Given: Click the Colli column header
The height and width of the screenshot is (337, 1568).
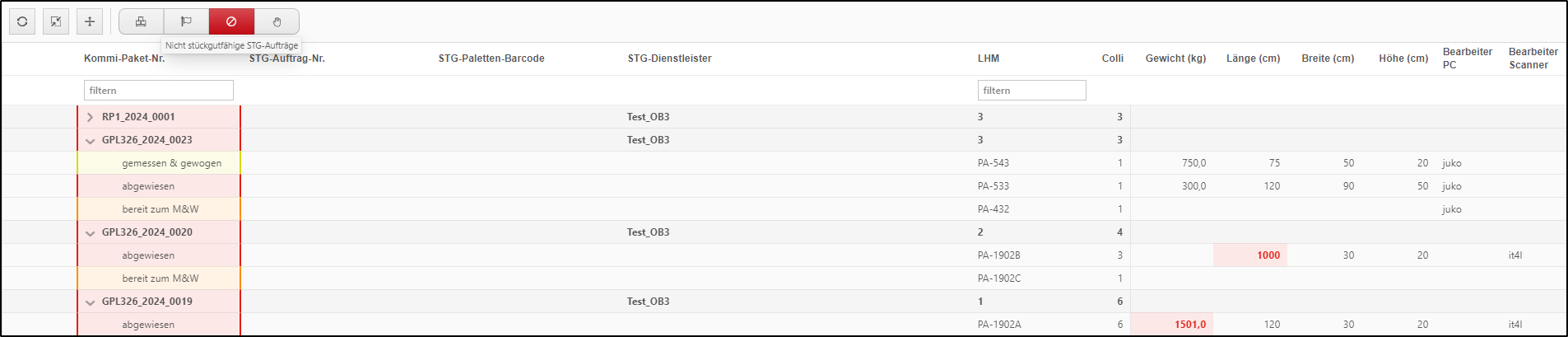Looking at the screenshot, I should [x=1113, y=59].
